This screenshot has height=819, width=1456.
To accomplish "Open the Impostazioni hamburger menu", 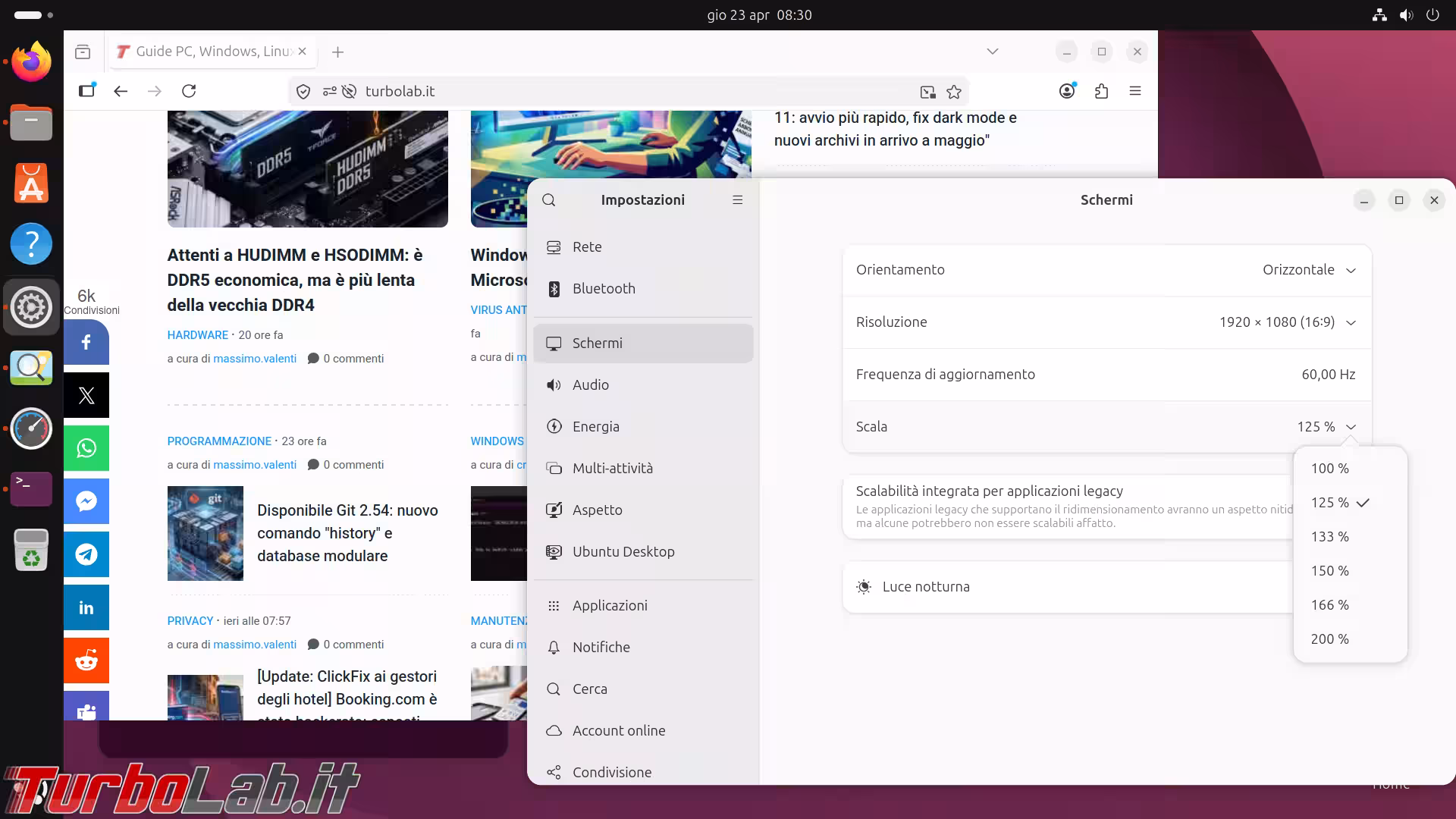I will (x=737, y=200).
